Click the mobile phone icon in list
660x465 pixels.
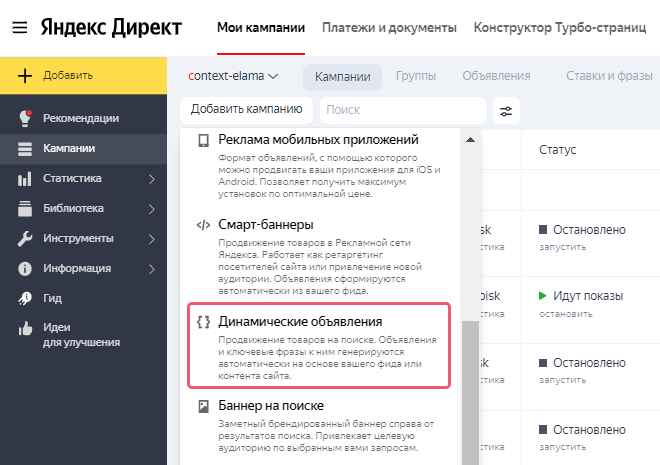tap(204, 141)
